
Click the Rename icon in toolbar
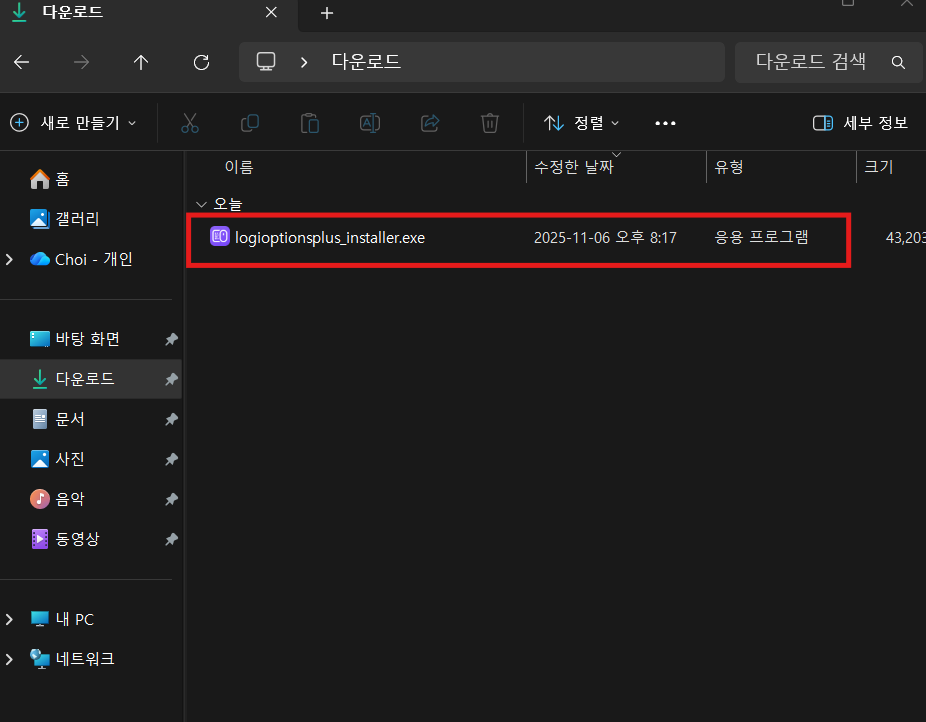coord(370,123)
